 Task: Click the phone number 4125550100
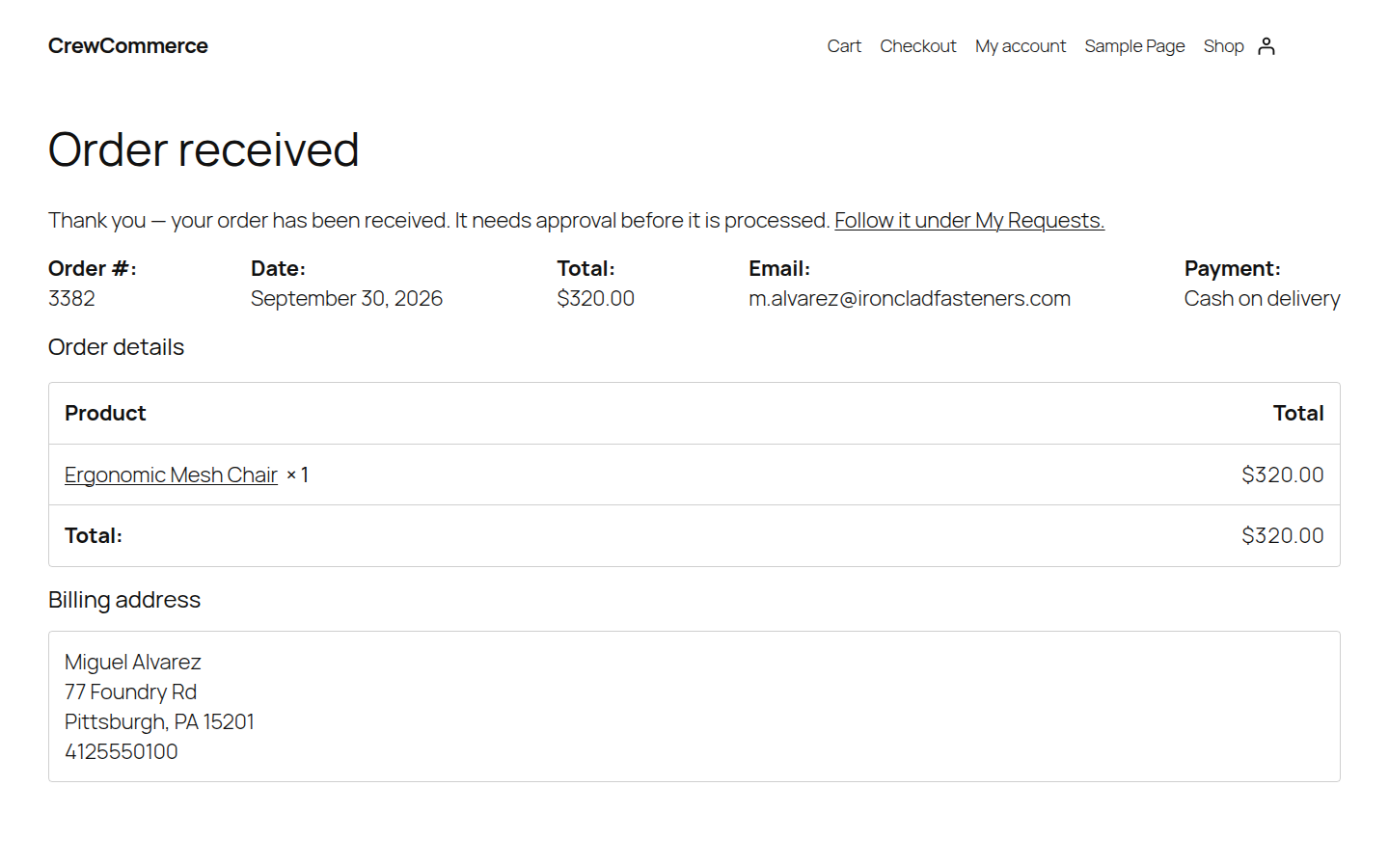122,751
